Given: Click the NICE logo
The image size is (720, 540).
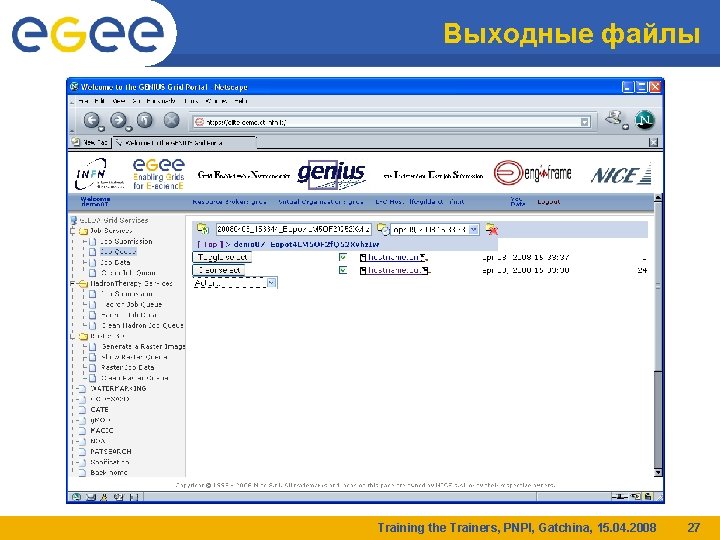Looking at the screenshot, I should pyautogui.click(x=621, y=174).
